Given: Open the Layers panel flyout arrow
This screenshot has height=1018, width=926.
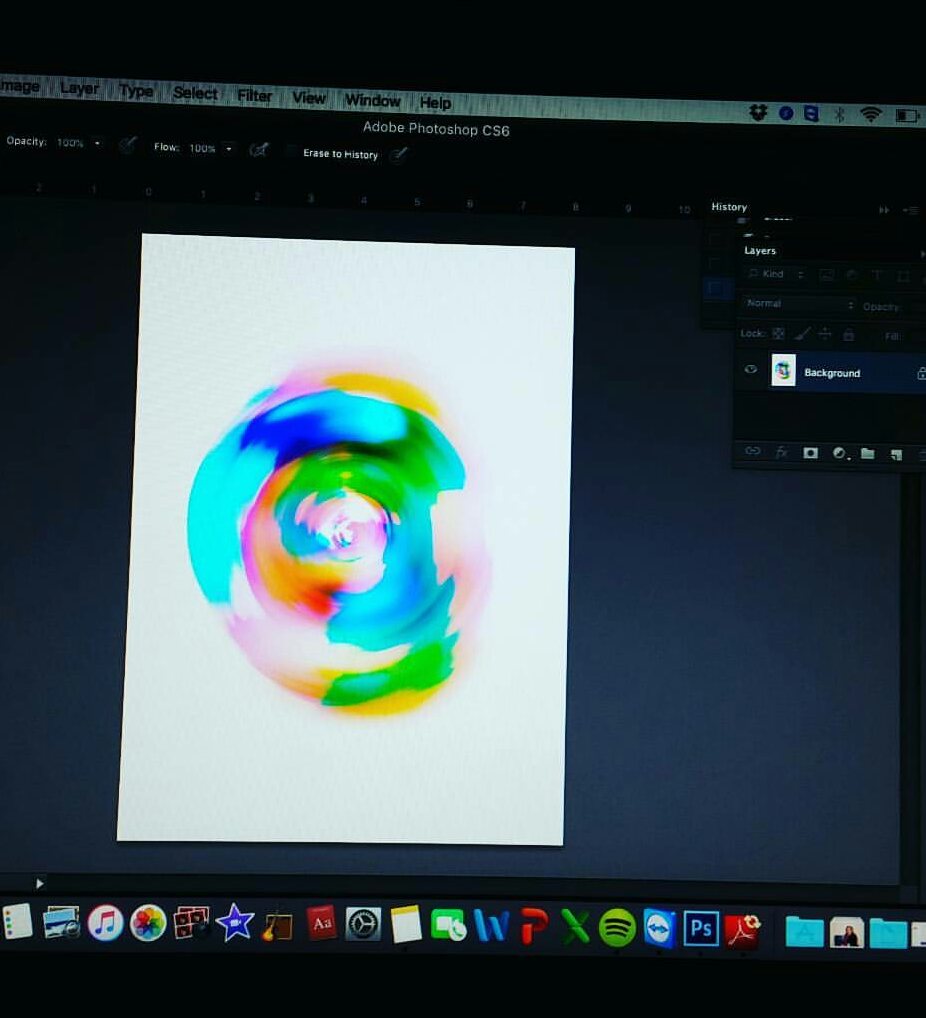Looking at the screenshot, I should [x=922, y=254].
